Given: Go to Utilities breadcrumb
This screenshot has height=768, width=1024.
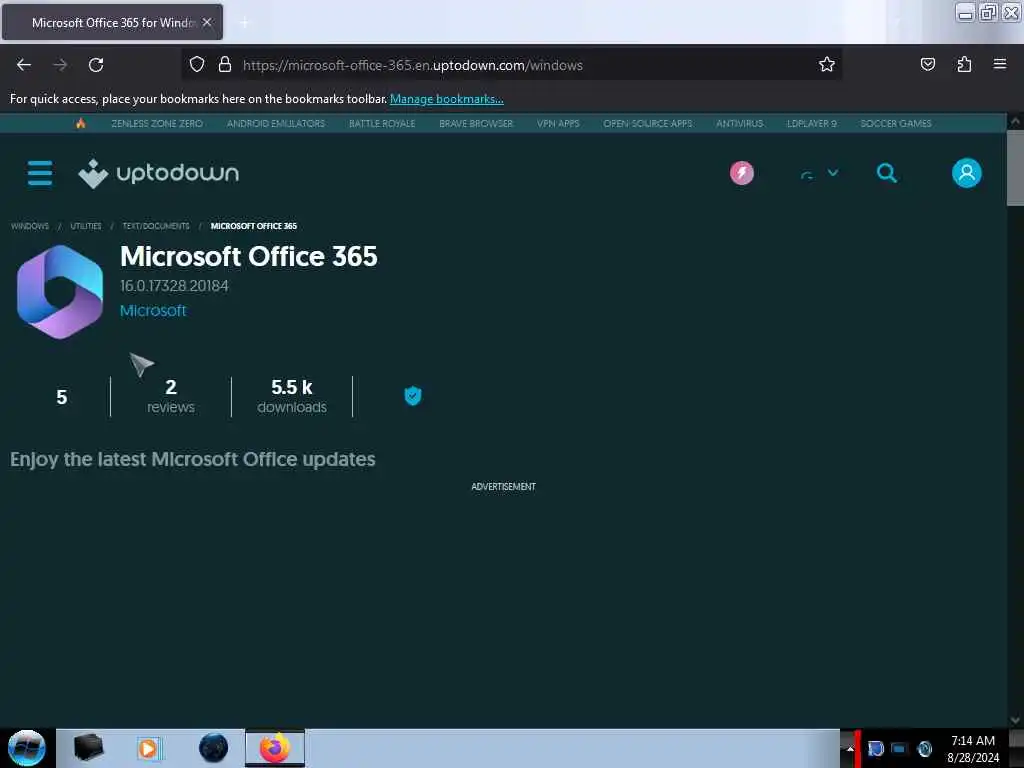Looking at the screenshot, I should point(86,226).
